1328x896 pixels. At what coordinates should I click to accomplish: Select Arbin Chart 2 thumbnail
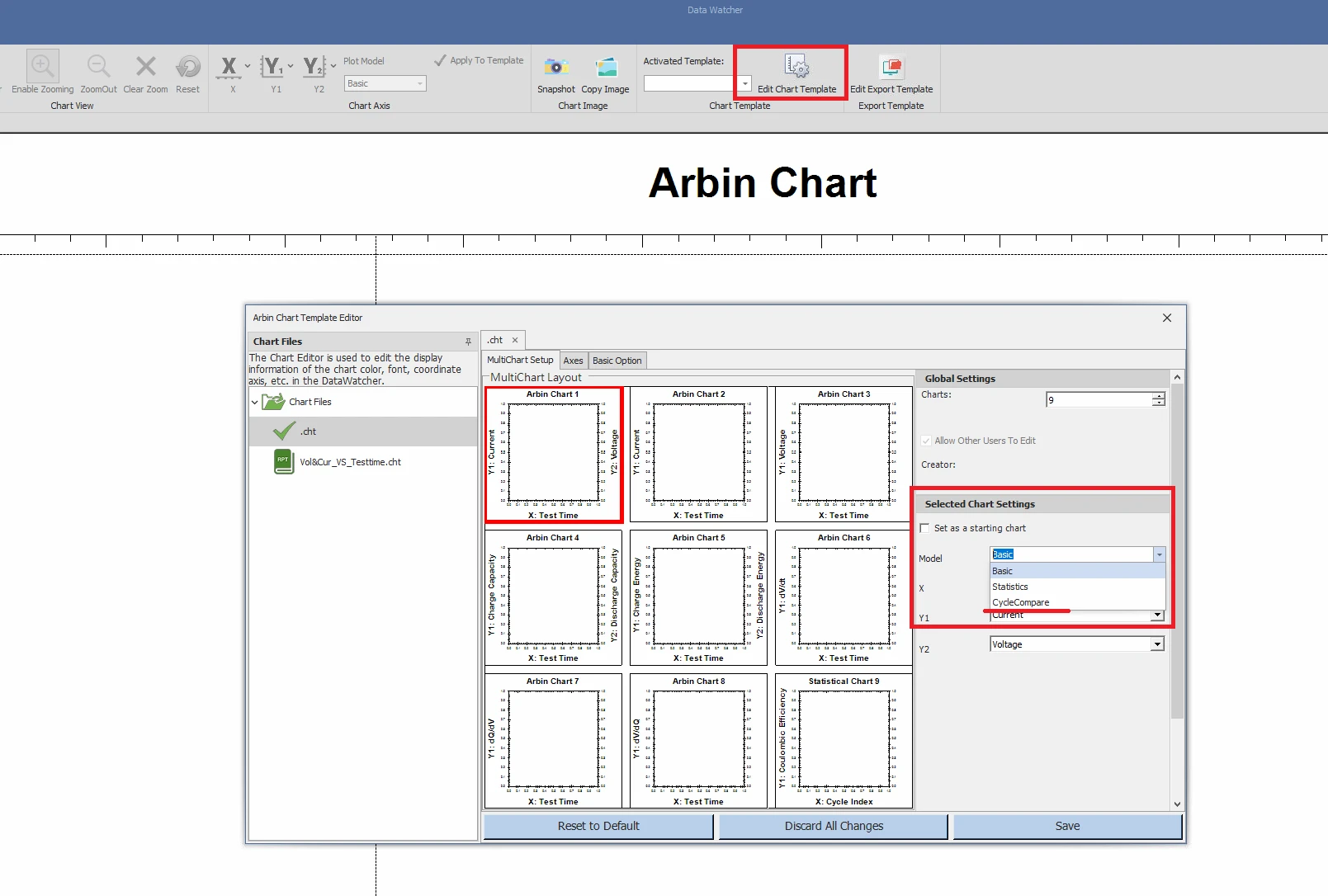(698, 455)
